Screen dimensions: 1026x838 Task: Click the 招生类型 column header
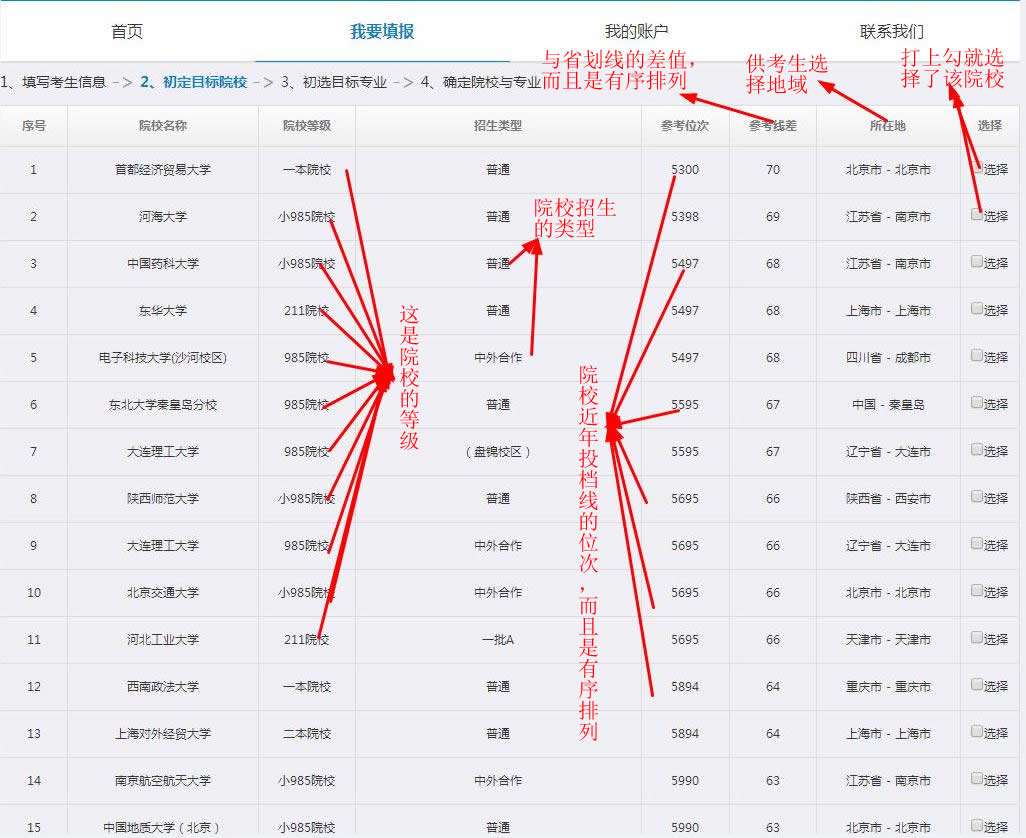pos(498,126)
